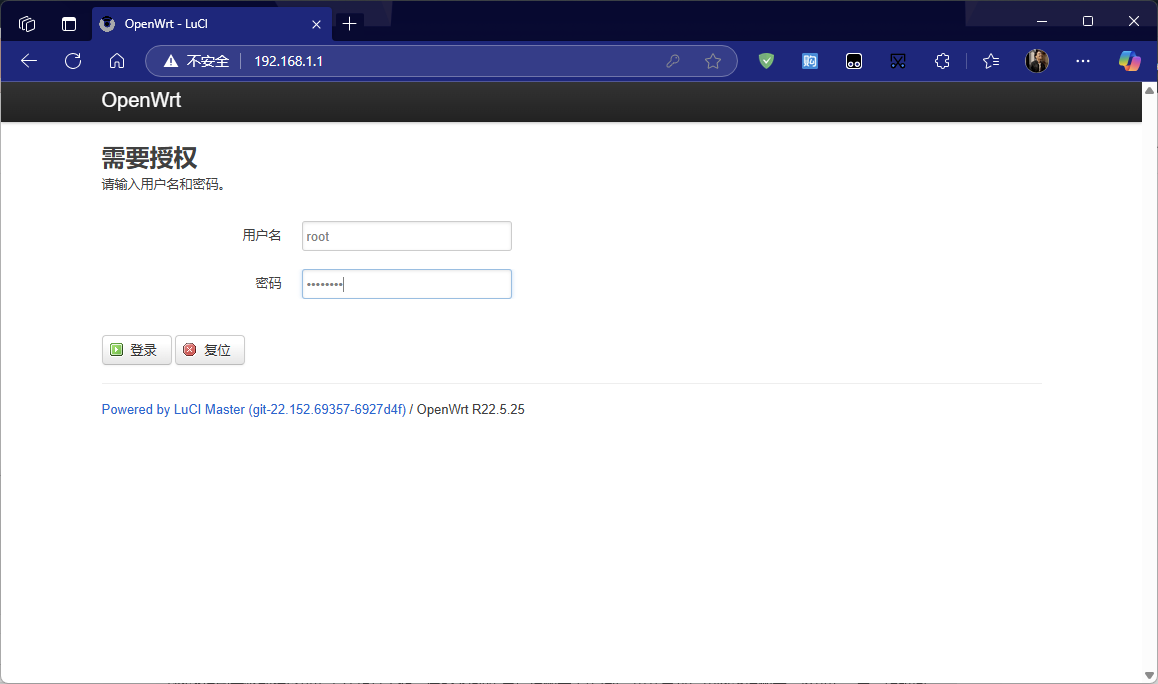Close the OpenWrt - LuCI tab
Image resolution: width=1158 pixels, height=684 pixels.
click(315, 24)
